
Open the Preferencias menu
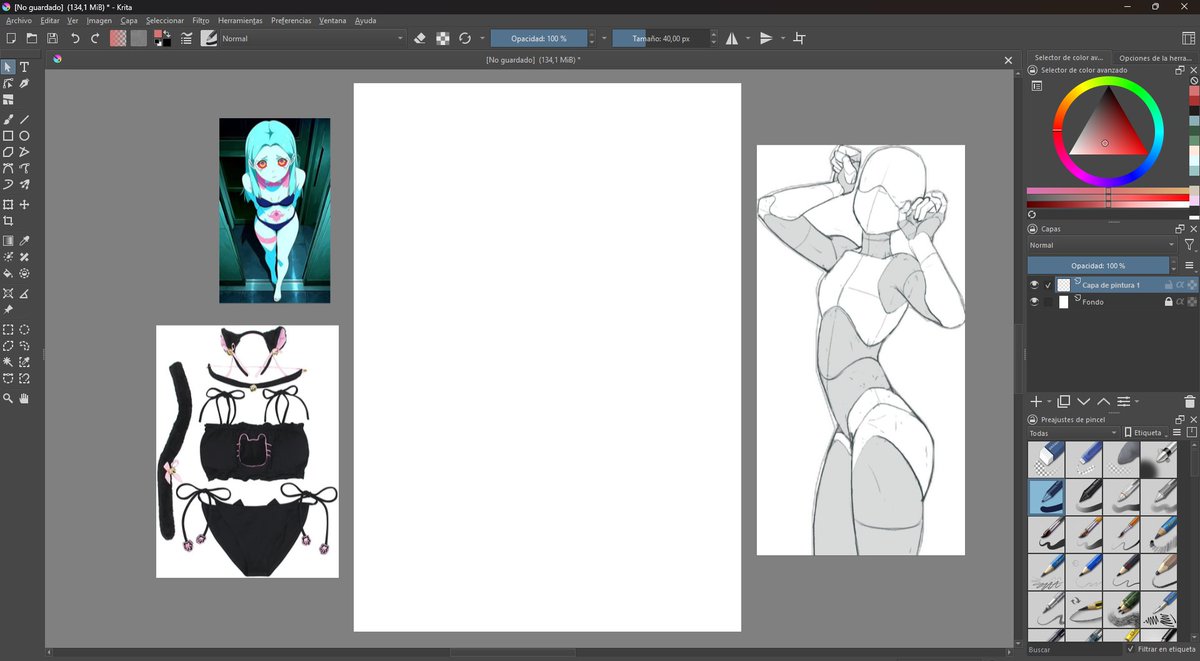(291, 20)
